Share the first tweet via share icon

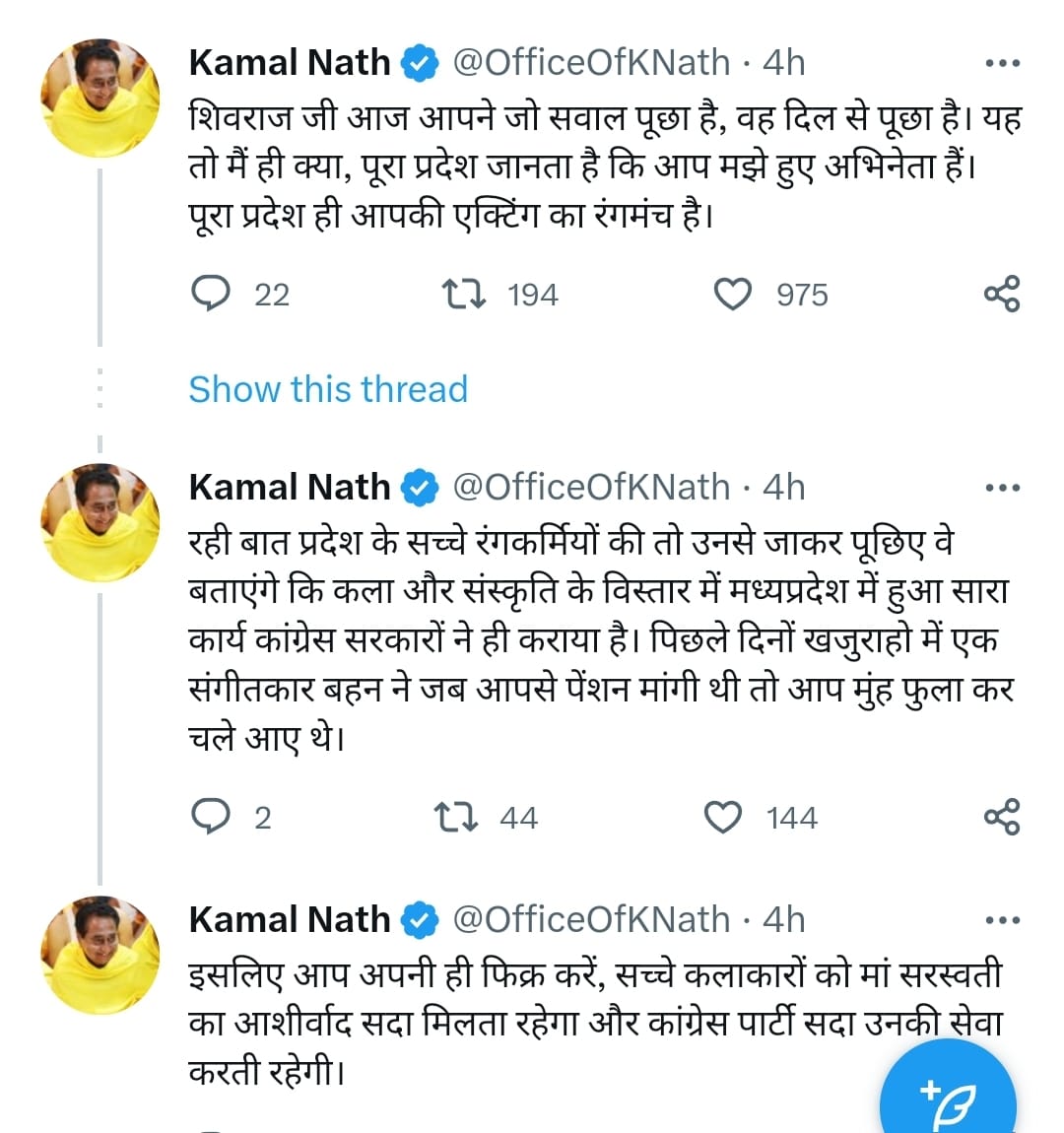pyautogui.click(x=1003, y=293)
